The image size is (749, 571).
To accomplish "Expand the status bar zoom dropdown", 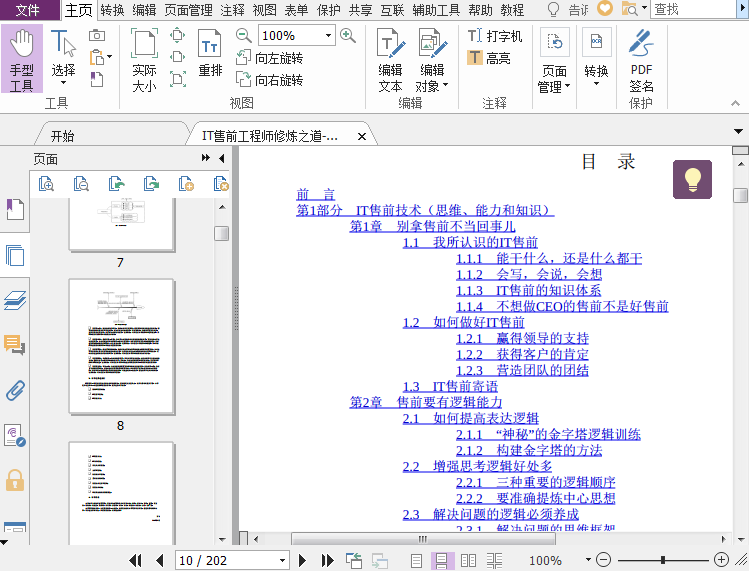I will [x=588, y=560].
